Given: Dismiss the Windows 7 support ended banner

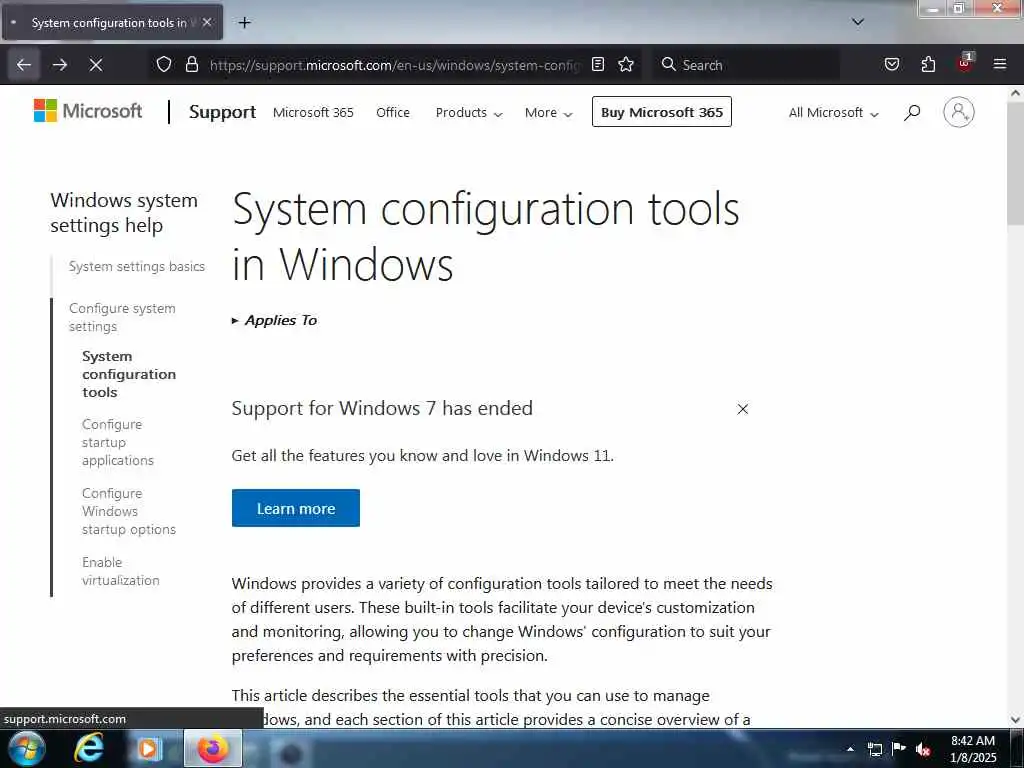Looking at the screenshot, I should point(743,409).
